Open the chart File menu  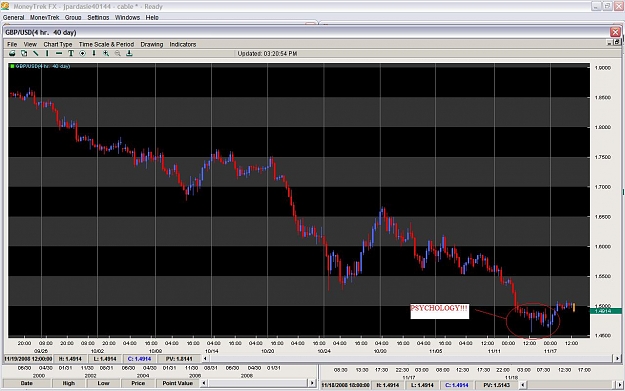pos(12,44)
